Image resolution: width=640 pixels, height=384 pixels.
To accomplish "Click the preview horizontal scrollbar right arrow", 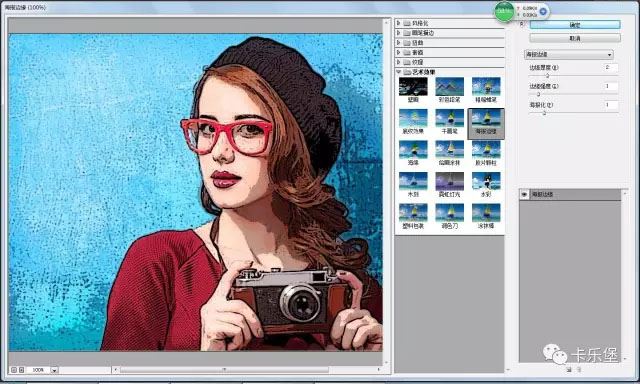I will point(378,370).
